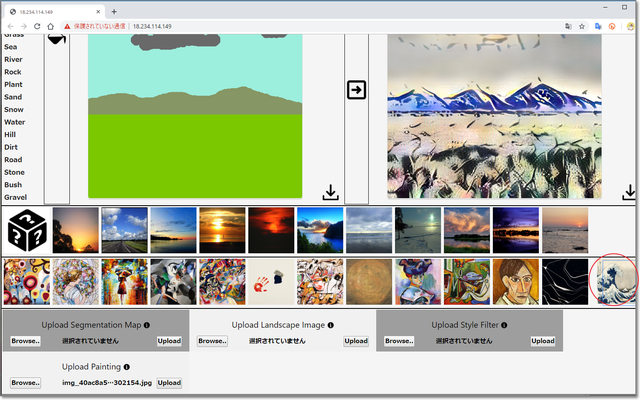
Task: Select the River label brush
Action: (13, 59)
